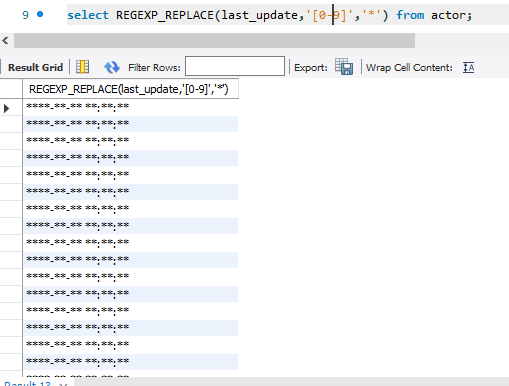Click the REGEXP_REPLACE column header
The width and height of the screenshot is (509, 386).
coord(131,89)
